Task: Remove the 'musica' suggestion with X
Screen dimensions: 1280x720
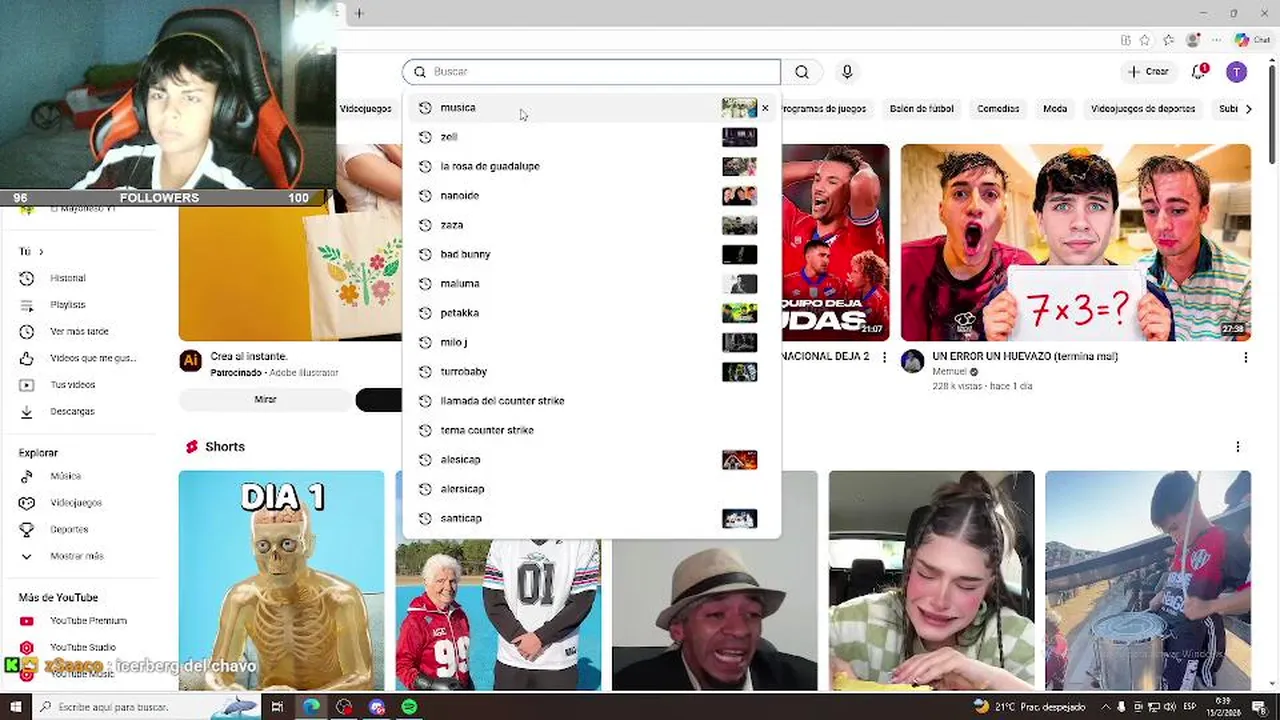Action: click(766, 108)
